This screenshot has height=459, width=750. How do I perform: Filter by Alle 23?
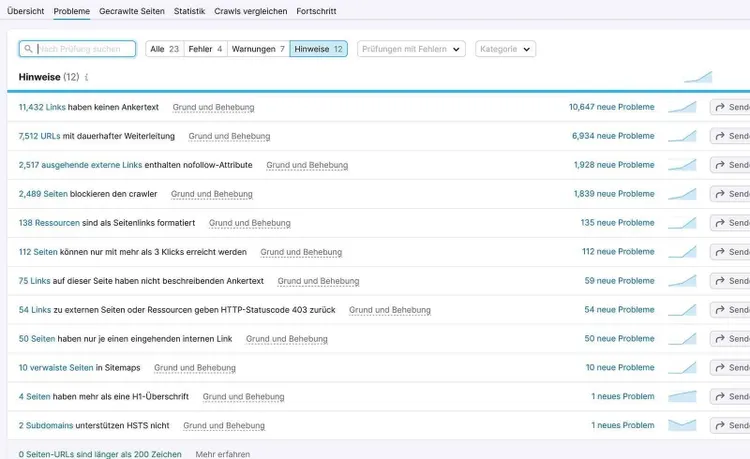[x=165, y=49]
